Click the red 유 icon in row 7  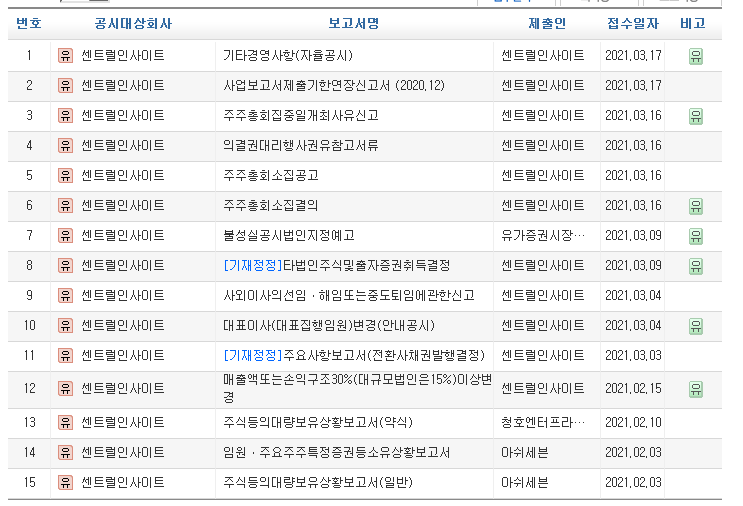(65, 235)
